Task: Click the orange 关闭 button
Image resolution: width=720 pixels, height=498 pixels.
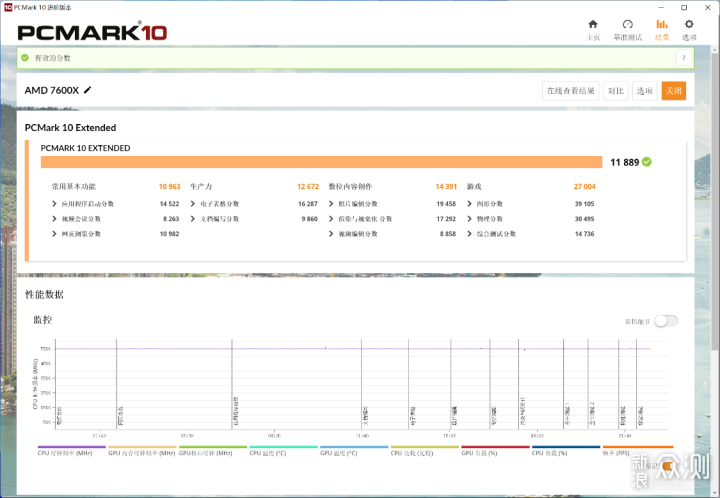Action: pyautogui.click(x=674, y=90)
